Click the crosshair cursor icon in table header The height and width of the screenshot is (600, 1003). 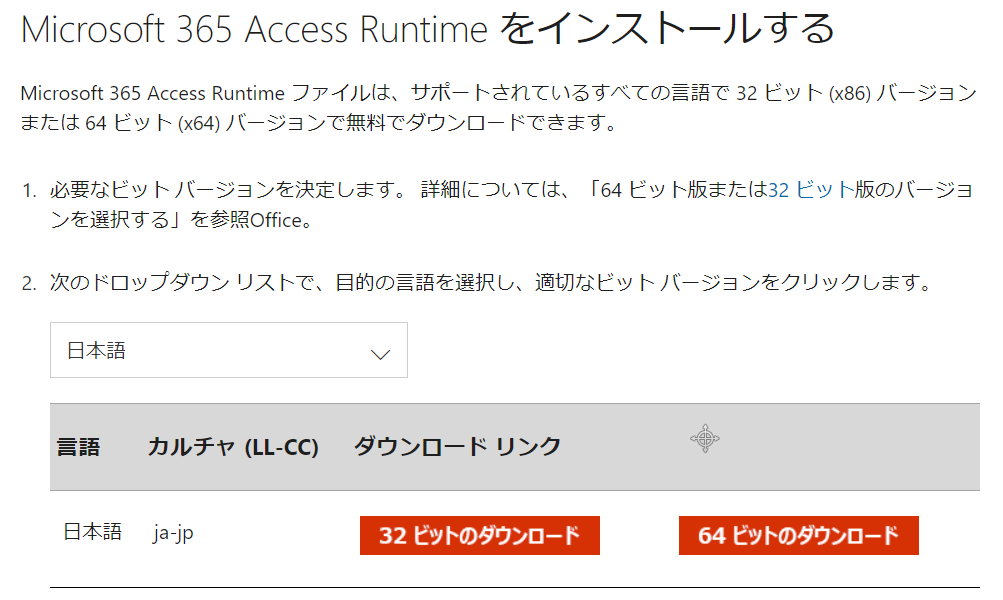(705, 438)
